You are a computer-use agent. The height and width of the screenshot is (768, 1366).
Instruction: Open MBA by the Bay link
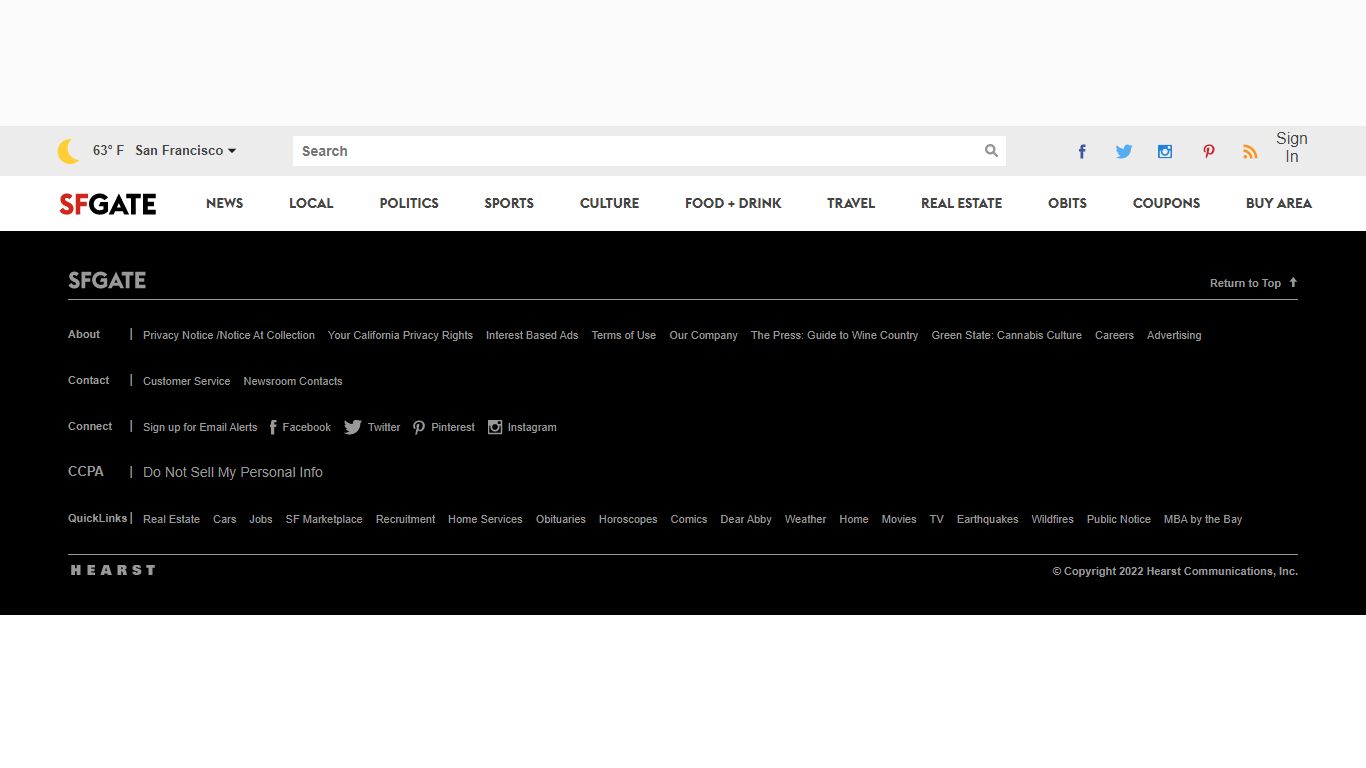tap(1203, 519)
